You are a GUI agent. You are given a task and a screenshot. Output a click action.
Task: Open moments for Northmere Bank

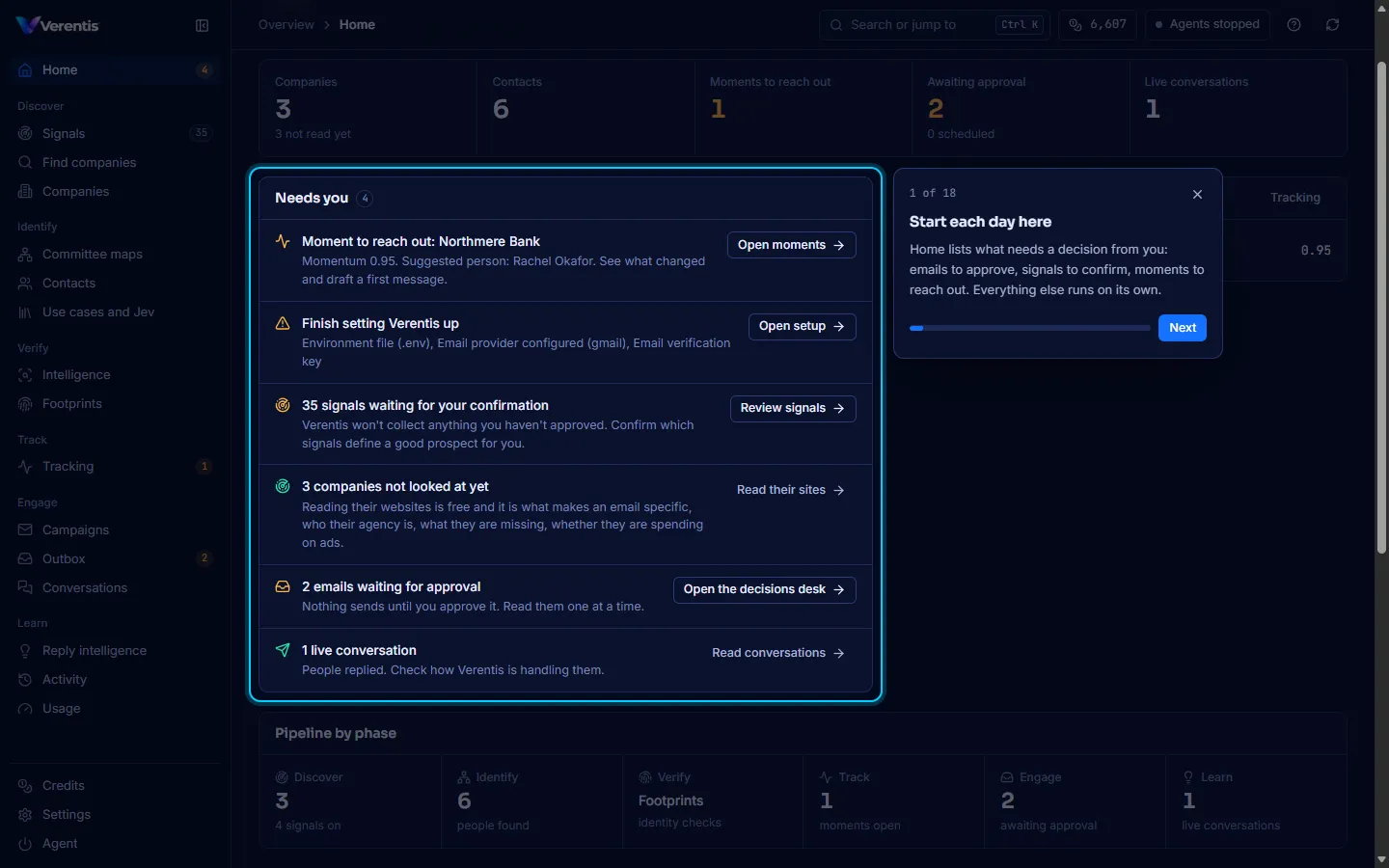click(x=791, y=245)
